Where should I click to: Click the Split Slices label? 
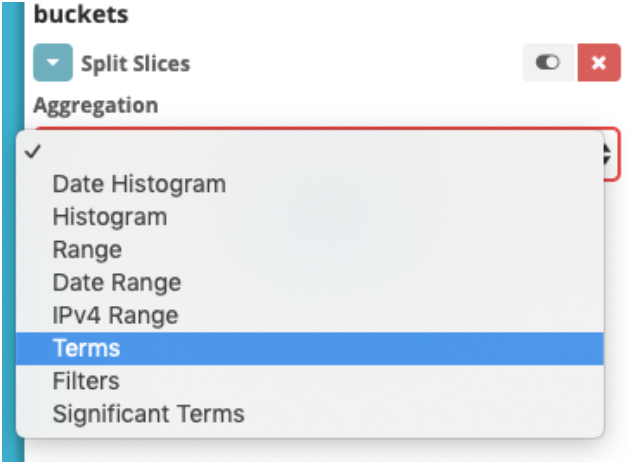(x=135, y=64)
